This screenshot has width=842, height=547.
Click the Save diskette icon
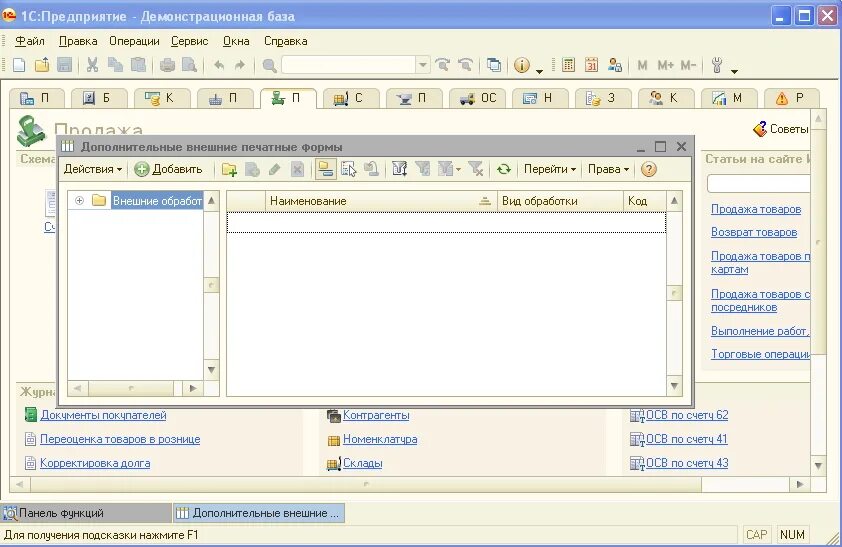pyautogui.click(x=64, y=65)
